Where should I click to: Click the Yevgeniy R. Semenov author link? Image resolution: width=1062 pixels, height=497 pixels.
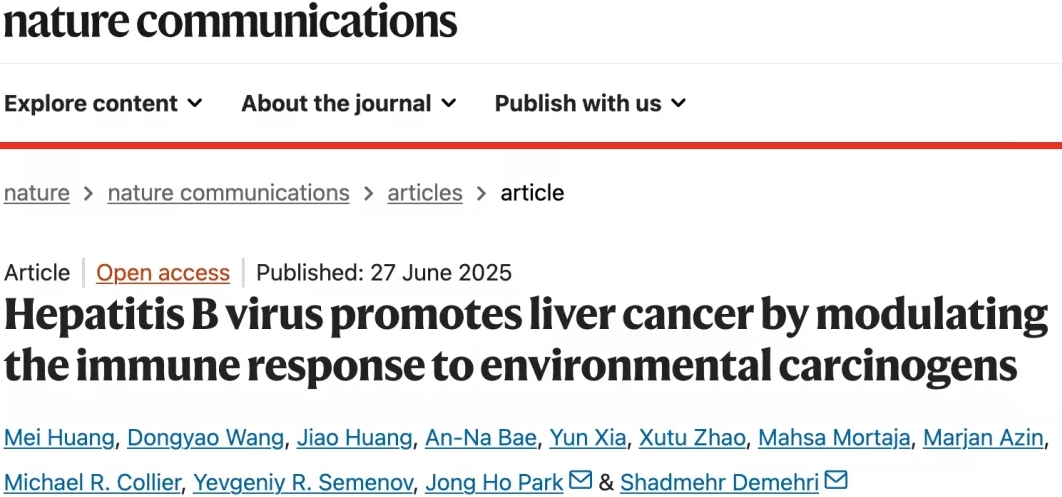click(x=304, y=482)
